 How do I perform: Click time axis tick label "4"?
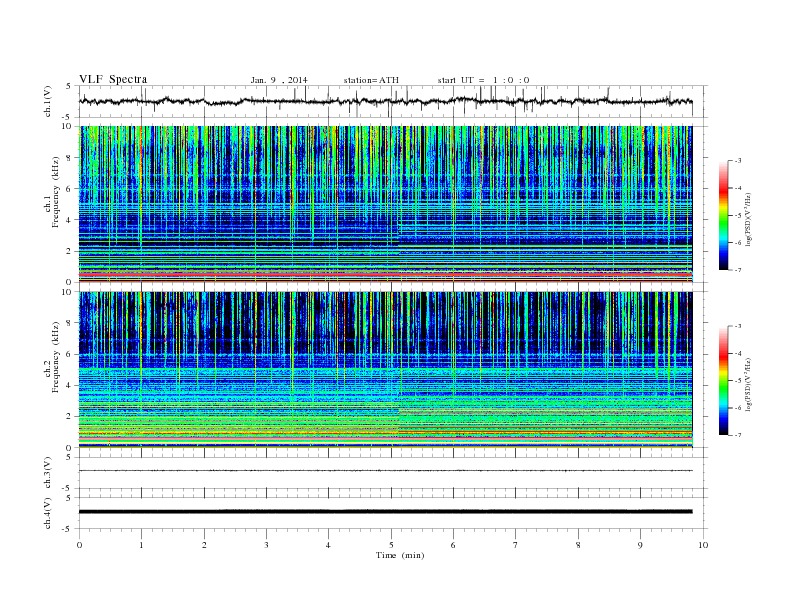click(328, 545)
